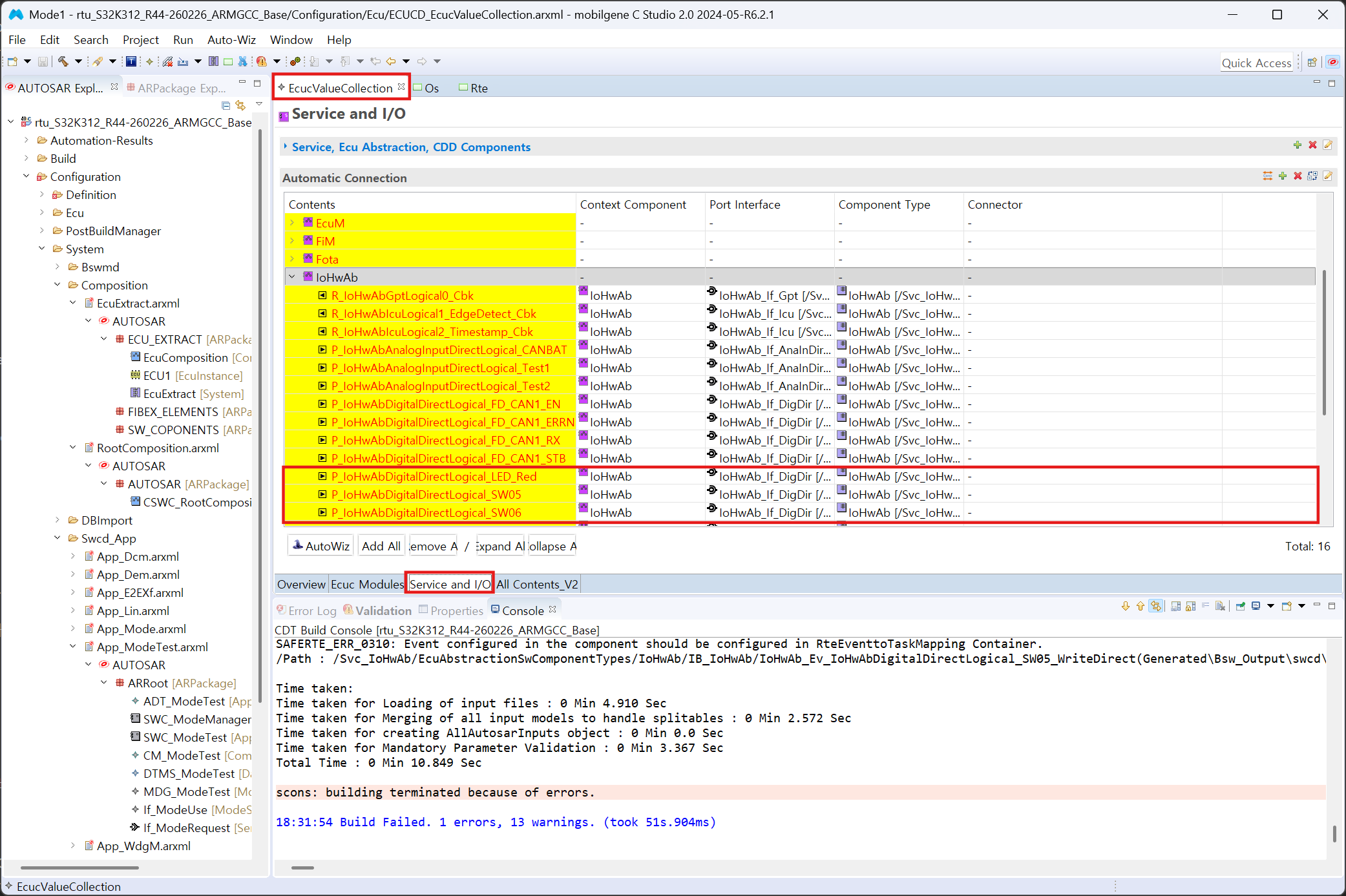Image resolution: width=1346 pixels, height=896 pixels.
Task: Click green plus in Service components header
Action: tap(1298, 145)
